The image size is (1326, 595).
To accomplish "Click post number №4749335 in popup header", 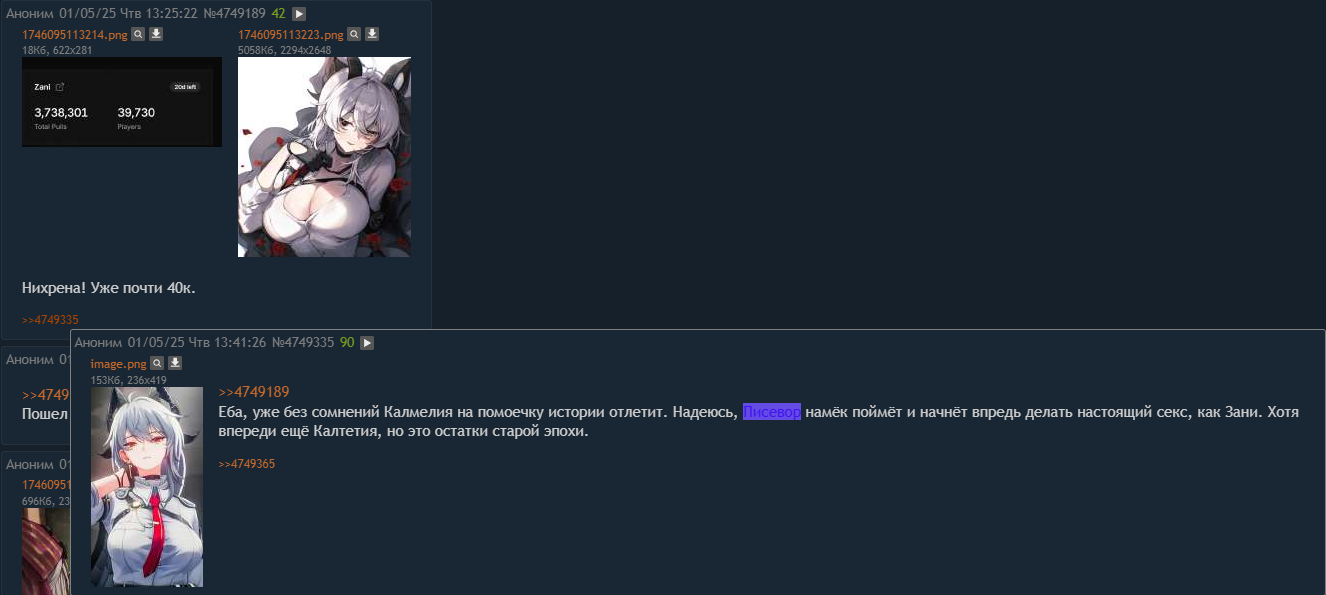I will tap(303, 343).
